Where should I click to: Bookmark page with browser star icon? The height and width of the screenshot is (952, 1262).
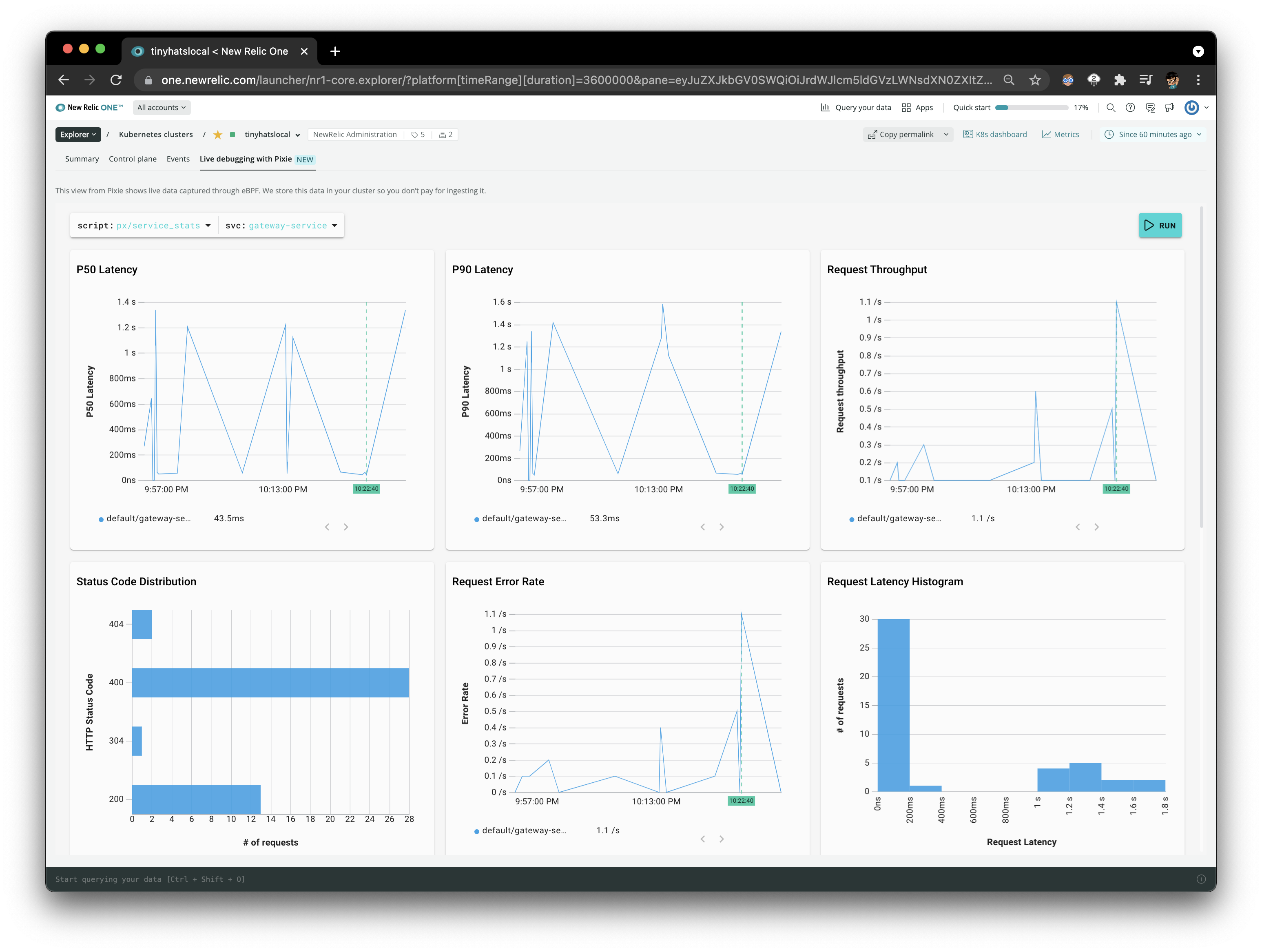coord(1035,80)
